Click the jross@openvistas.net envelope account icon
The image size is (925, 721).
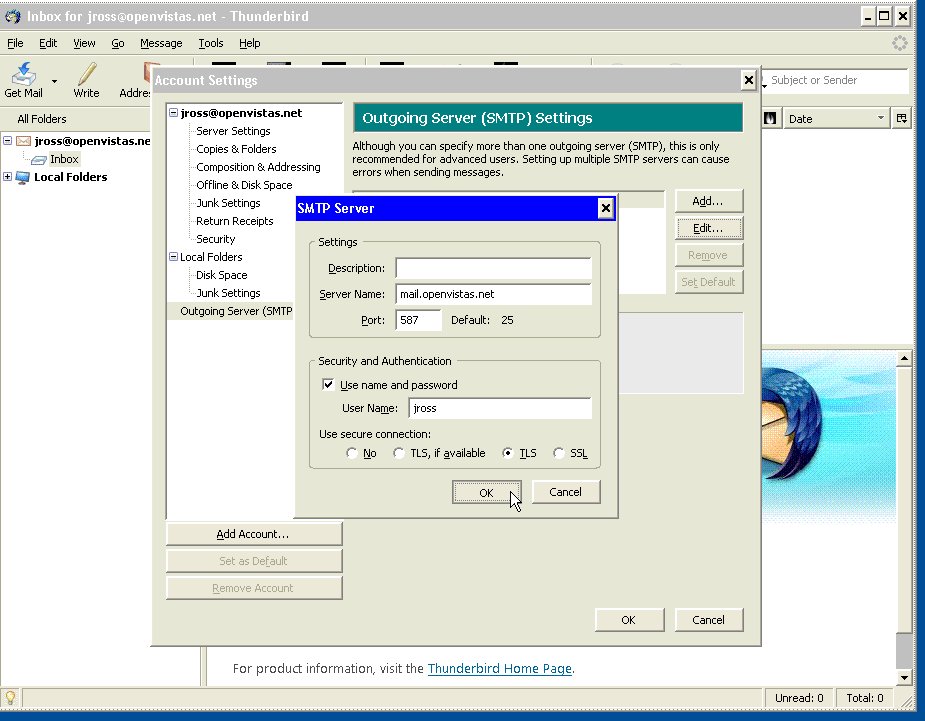point(23,141)
